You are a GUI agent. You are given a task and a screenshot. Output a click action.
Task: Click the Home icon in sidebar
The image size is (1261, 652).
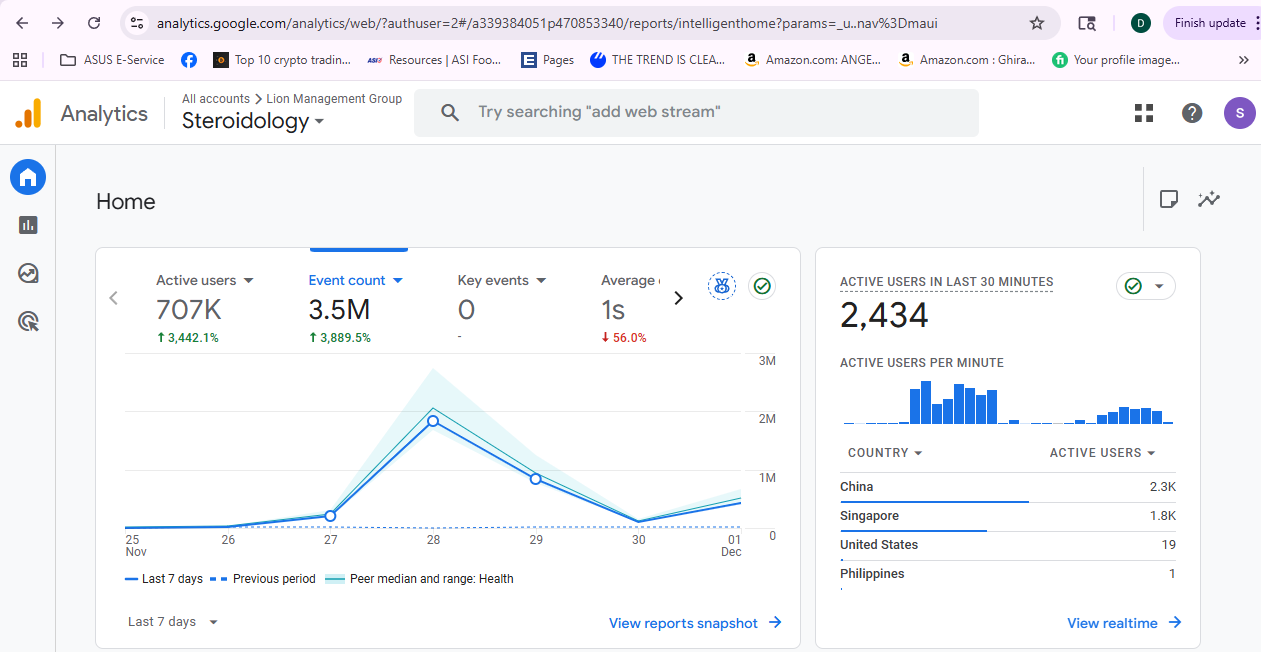tap(28, 177)
